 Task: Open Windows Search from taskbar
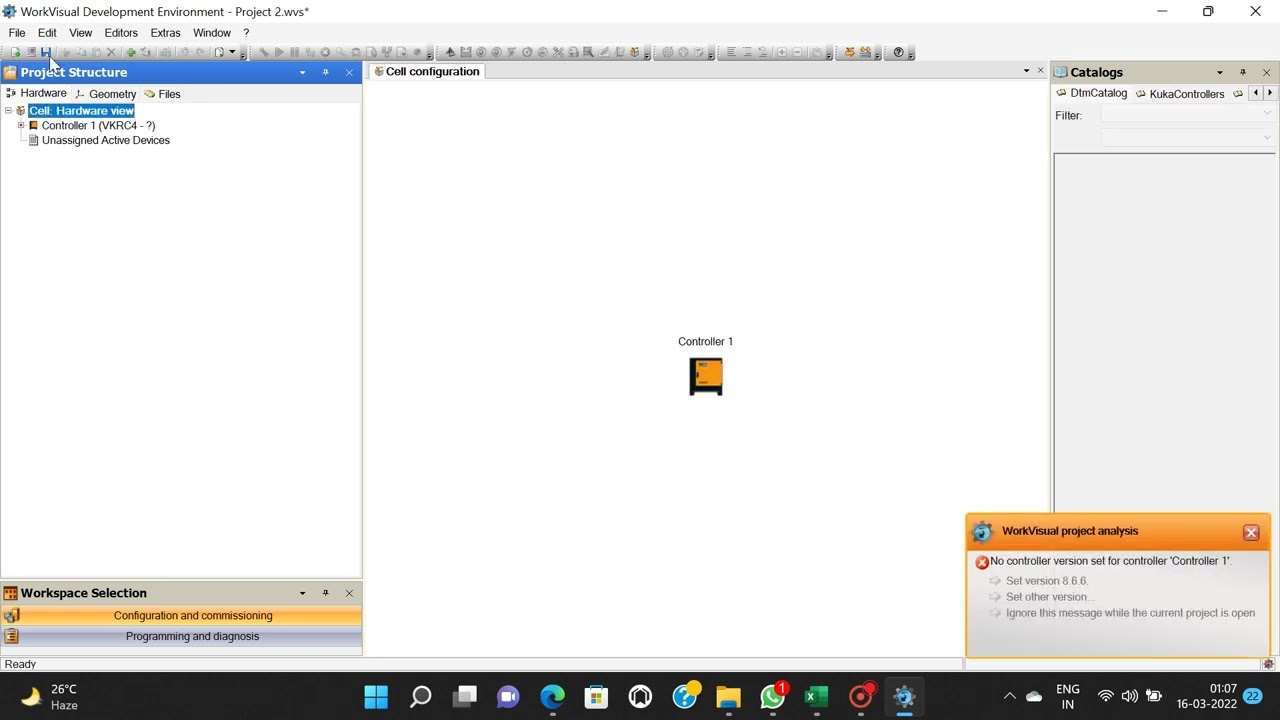click(x=421, y=696)
